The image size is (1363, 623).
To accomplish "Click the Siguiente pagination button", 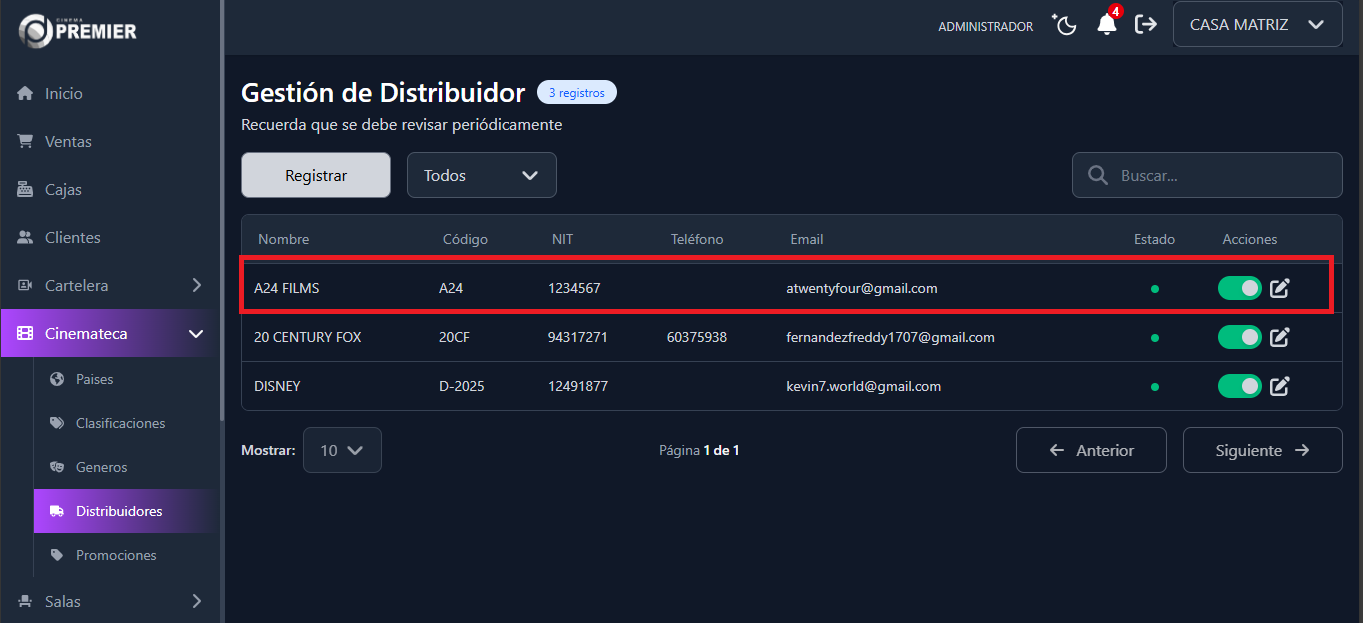I will pos(1262,451).
